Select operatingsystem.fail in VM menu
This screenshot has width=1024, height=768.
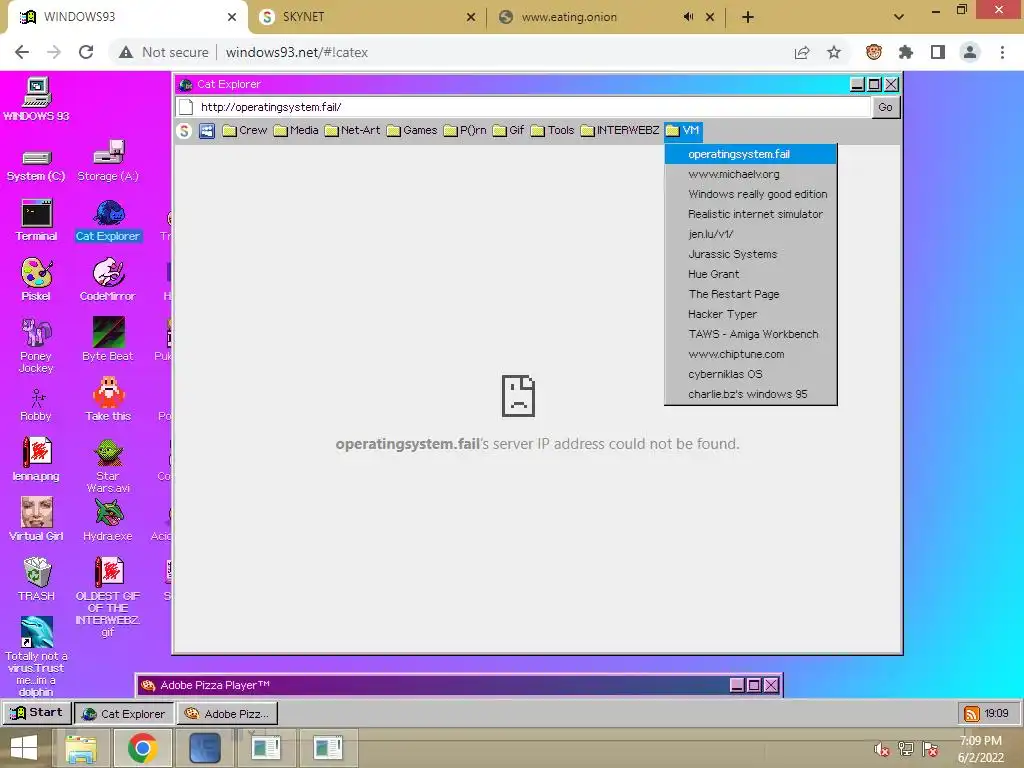750,154
